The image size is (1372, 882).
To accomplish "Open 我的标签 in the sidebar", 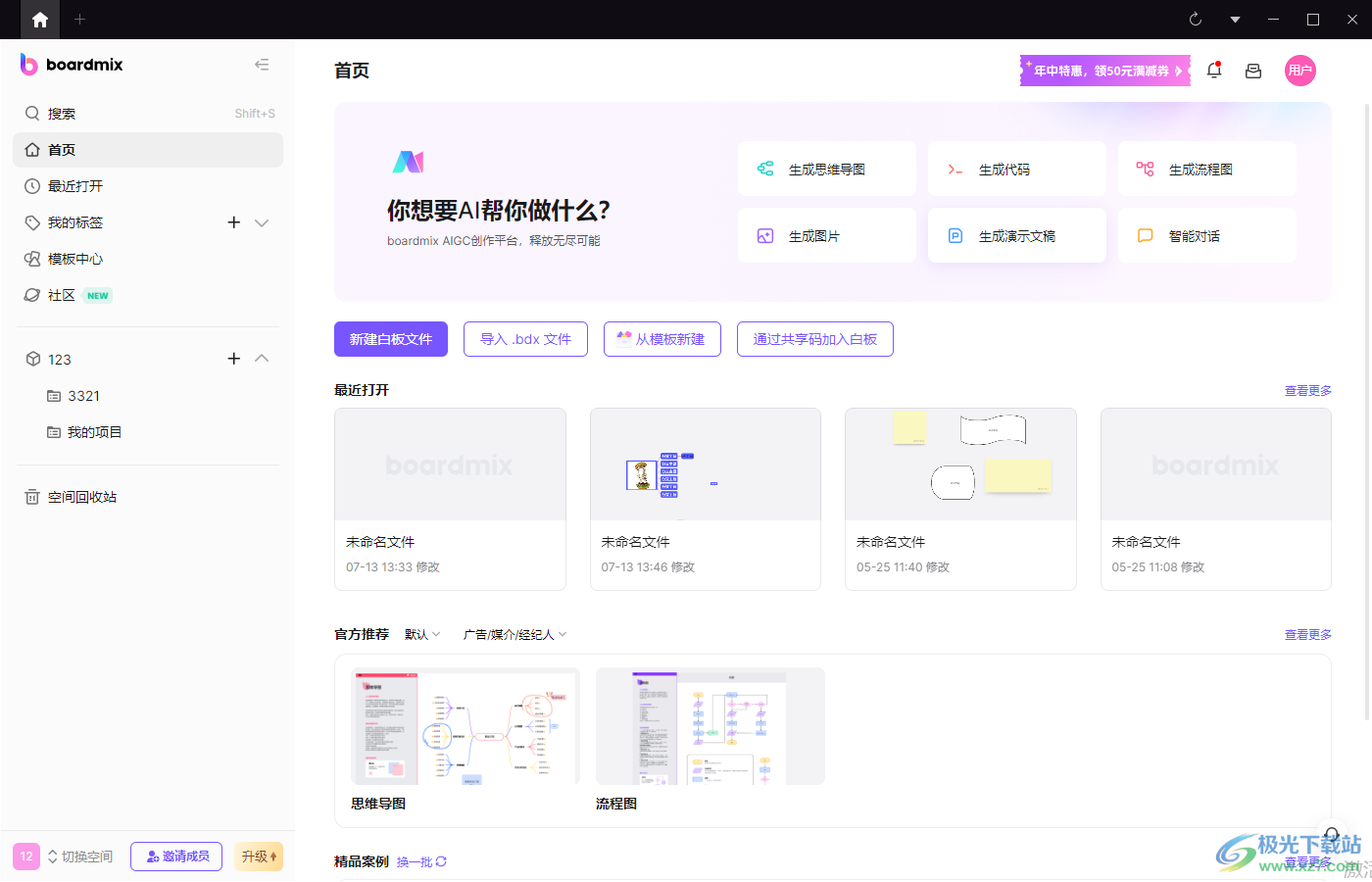I will pos(75,222).
